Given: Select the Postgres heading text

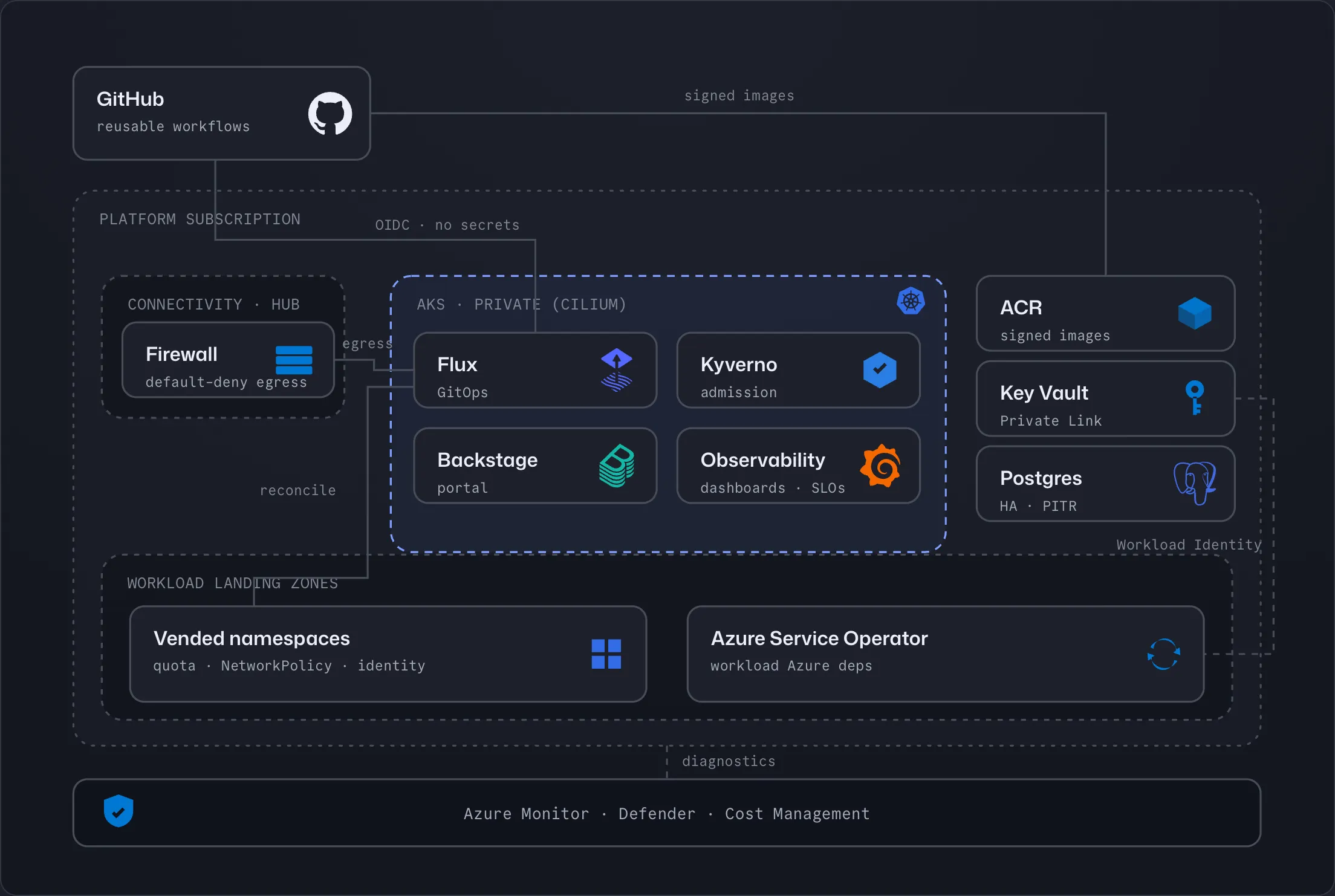Looking at the screenshot, I should click(1041, 478).
